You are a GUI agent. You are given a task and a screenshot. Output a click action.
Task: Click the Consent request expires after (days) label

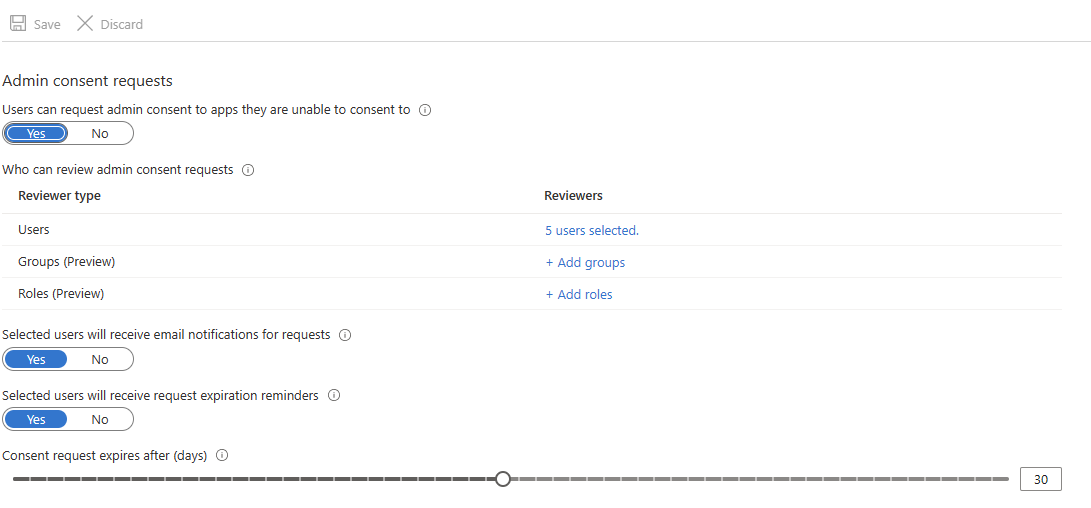coord(105,456)
